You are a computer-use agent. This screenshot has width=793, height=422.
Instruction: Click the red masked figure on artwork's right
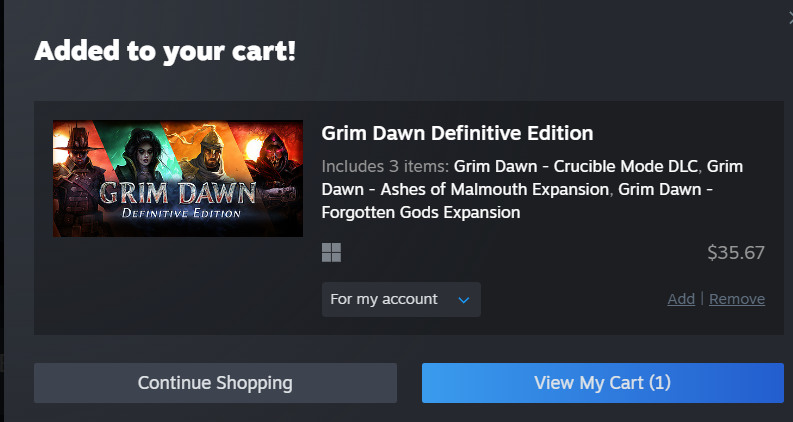276,165
